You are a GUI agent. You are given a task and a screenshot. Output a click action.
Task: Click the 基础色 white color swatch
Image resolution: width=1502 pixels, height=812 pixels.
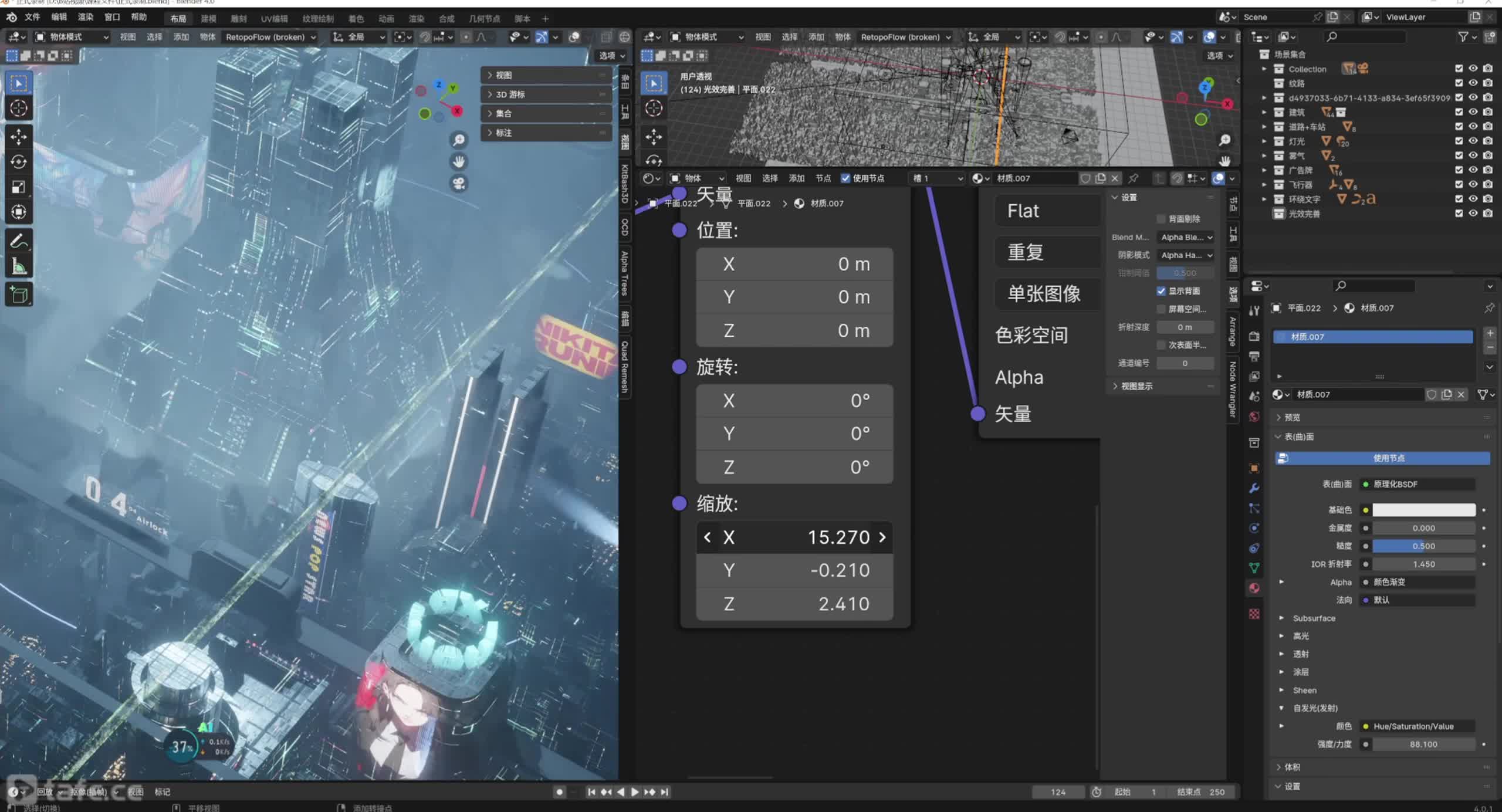[x=1423, y=510]
